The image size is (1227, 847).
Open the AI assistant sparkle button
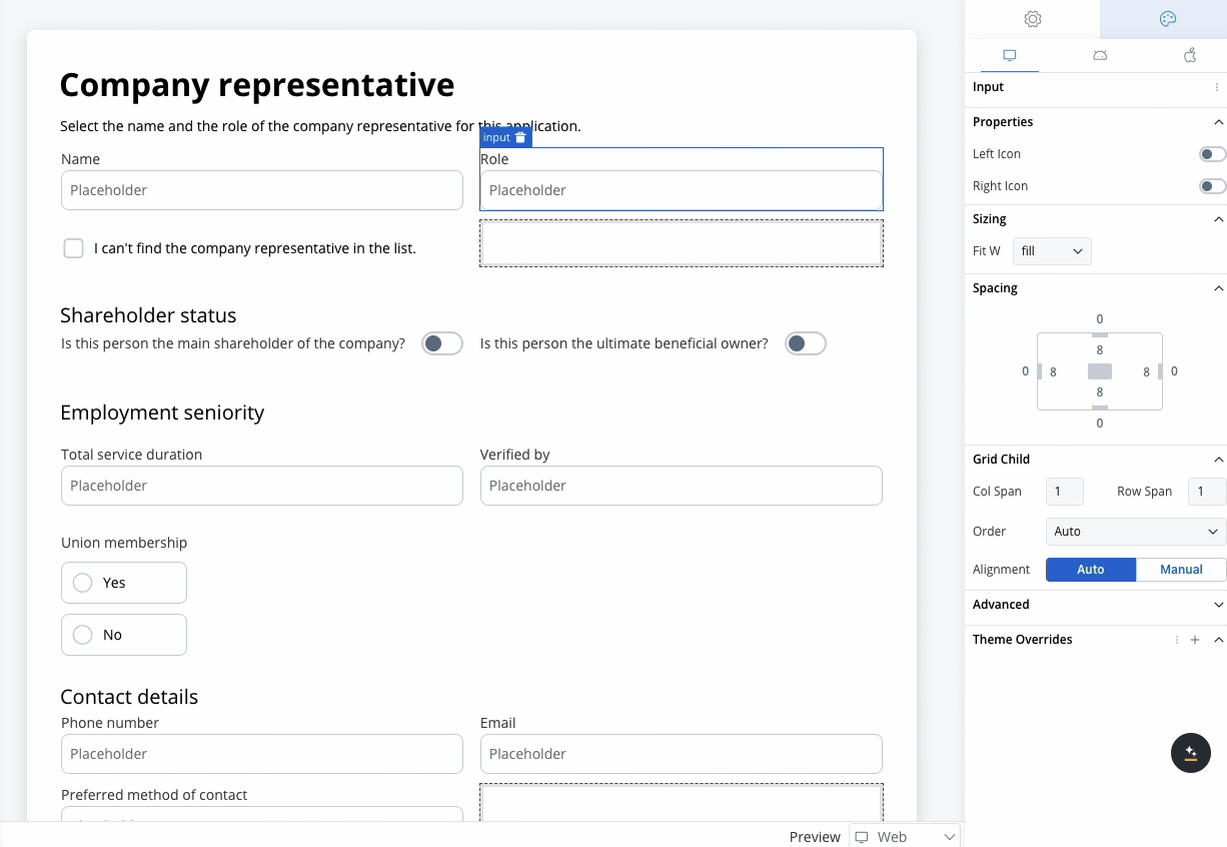point(1191,753)
